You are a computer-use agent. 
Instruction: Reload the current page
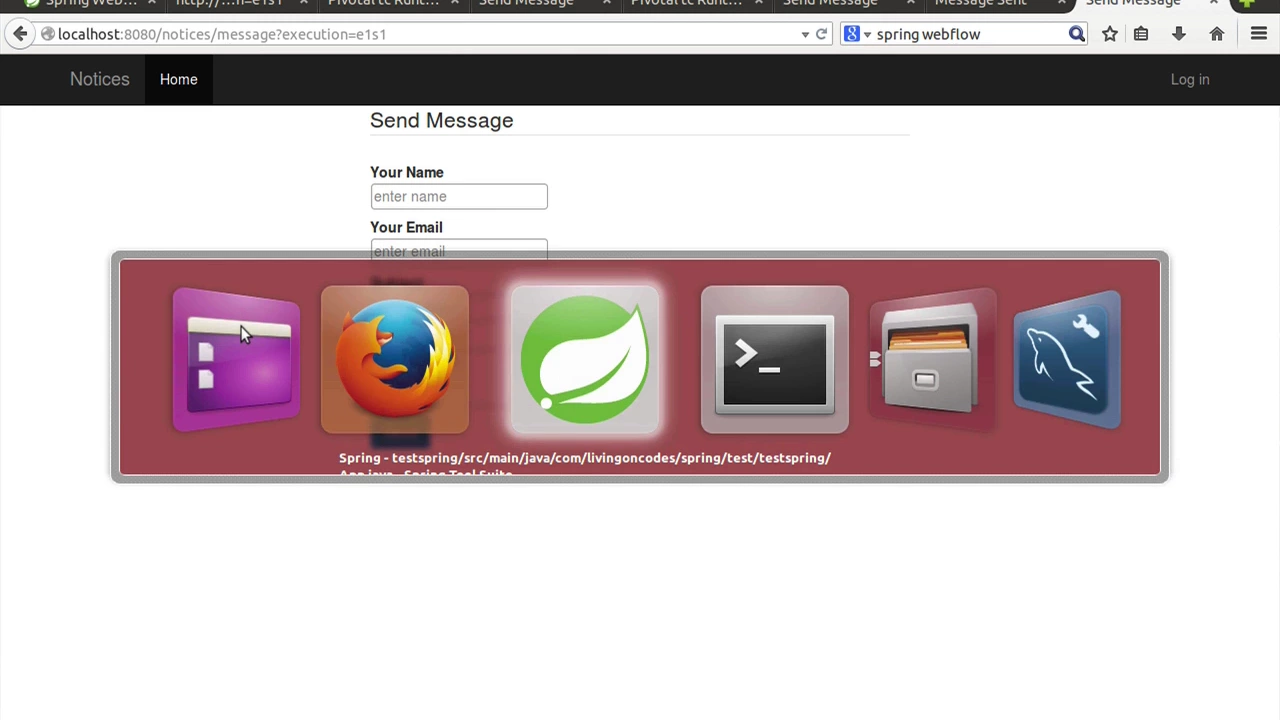pyautogui.click(x=821, y=34)
